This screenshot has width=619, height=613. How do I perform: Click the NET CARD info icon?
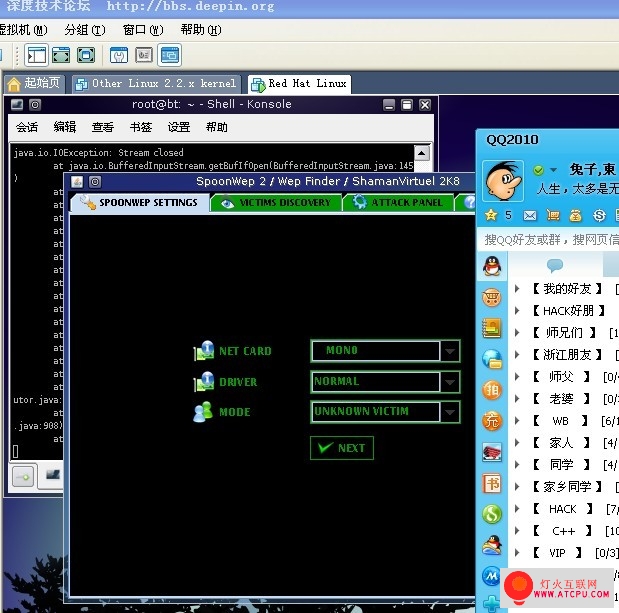(204, 351)
